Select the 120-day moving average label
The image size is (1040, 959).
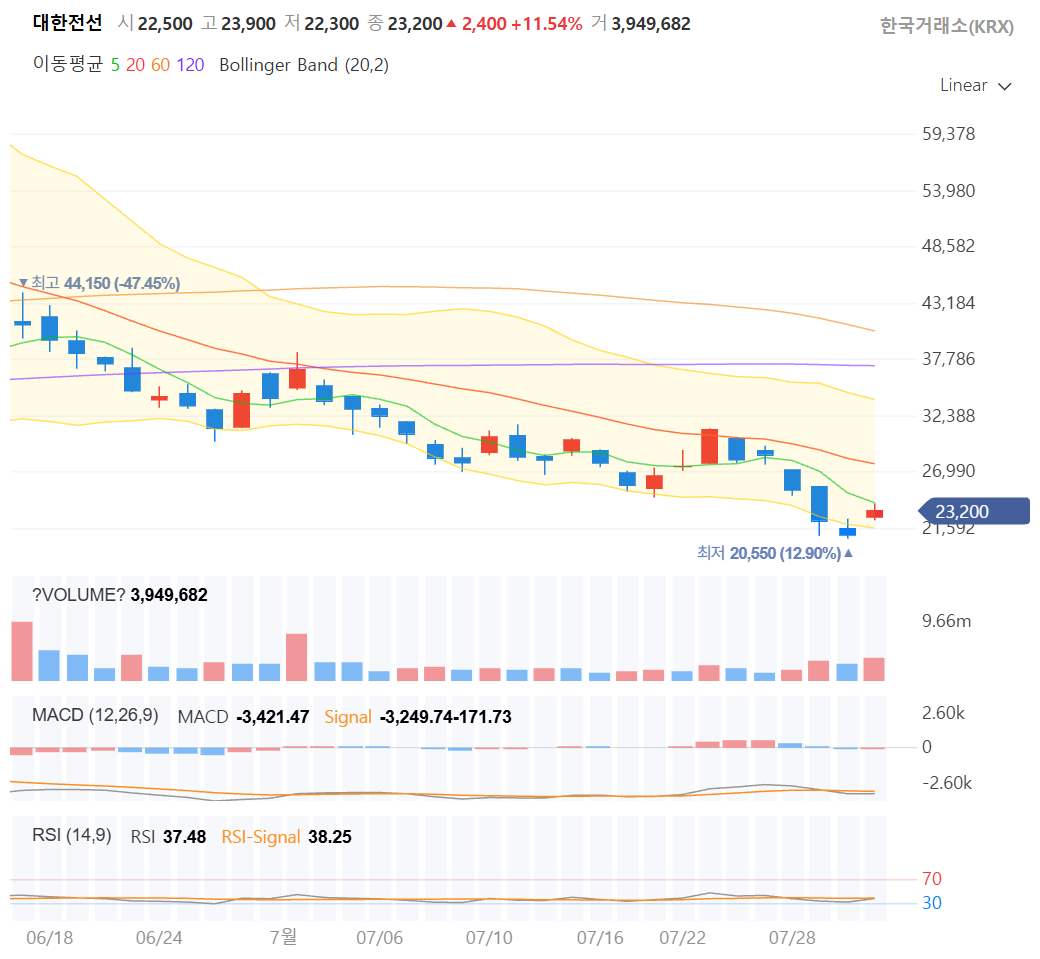(x=190, y=65)
